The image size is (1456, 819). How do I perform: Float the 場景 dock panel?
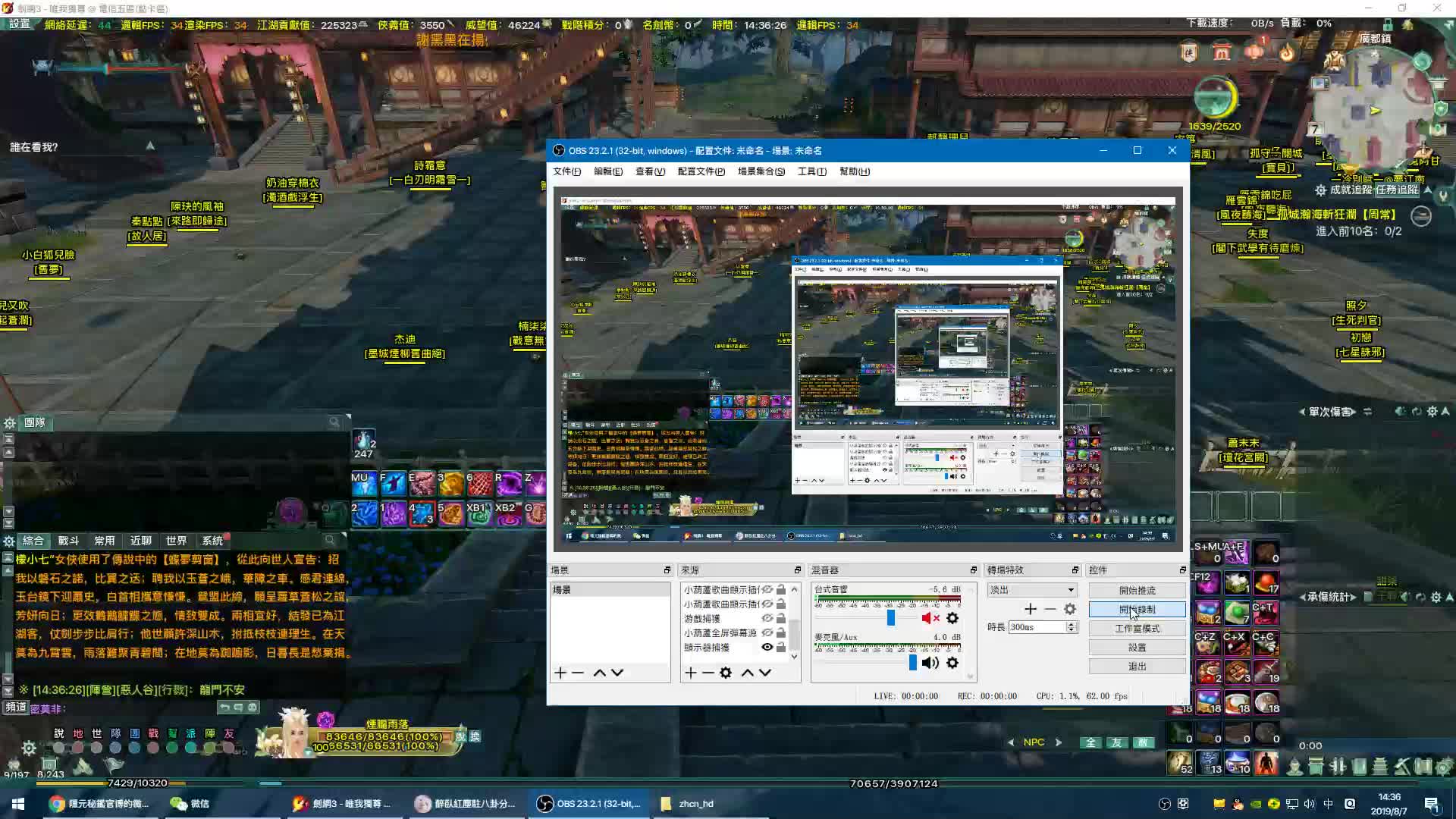[x=667, y=570]
